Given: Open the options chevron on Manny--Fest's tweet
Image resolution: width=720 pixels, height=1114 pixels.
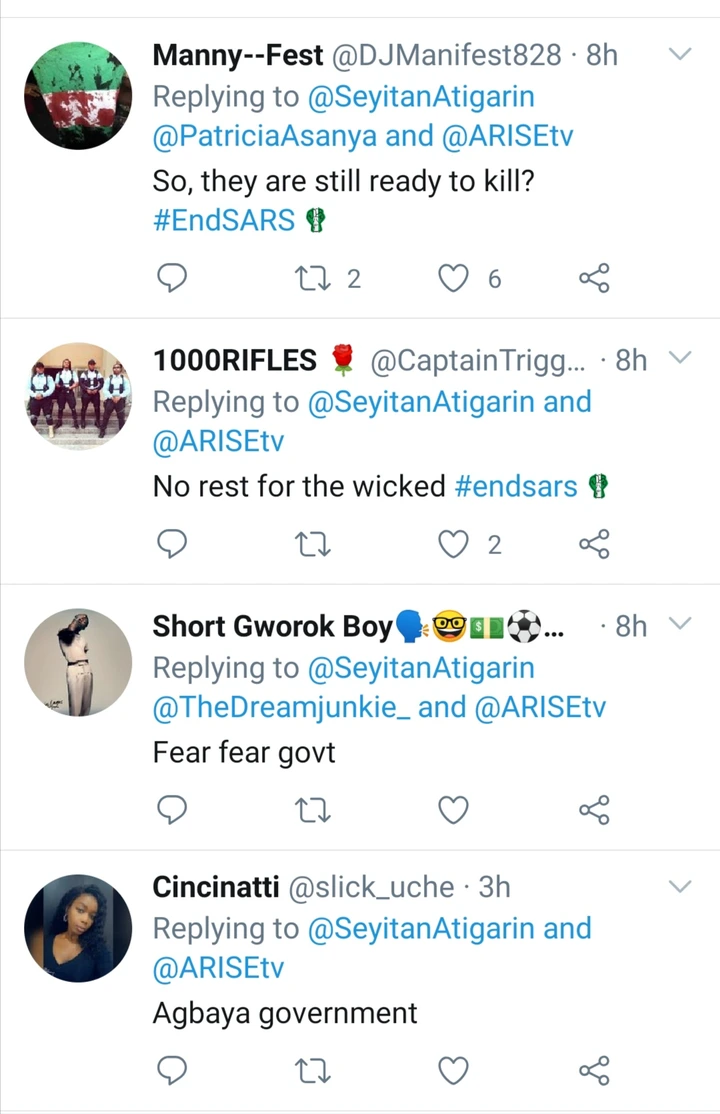Looking at the screenshot, I should tap(680, 54).
